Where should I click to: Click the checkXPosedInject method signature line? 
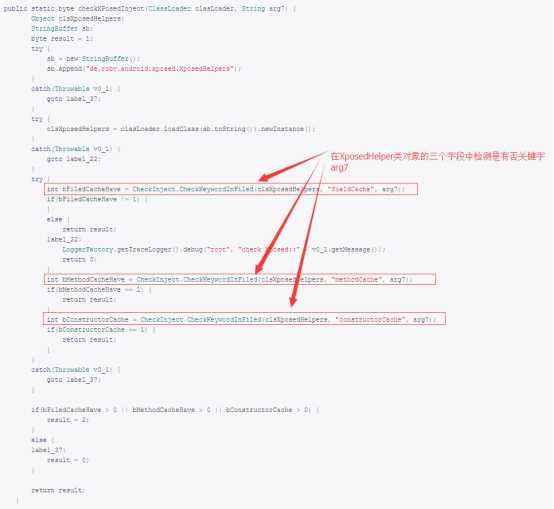[x=150, y=8]
